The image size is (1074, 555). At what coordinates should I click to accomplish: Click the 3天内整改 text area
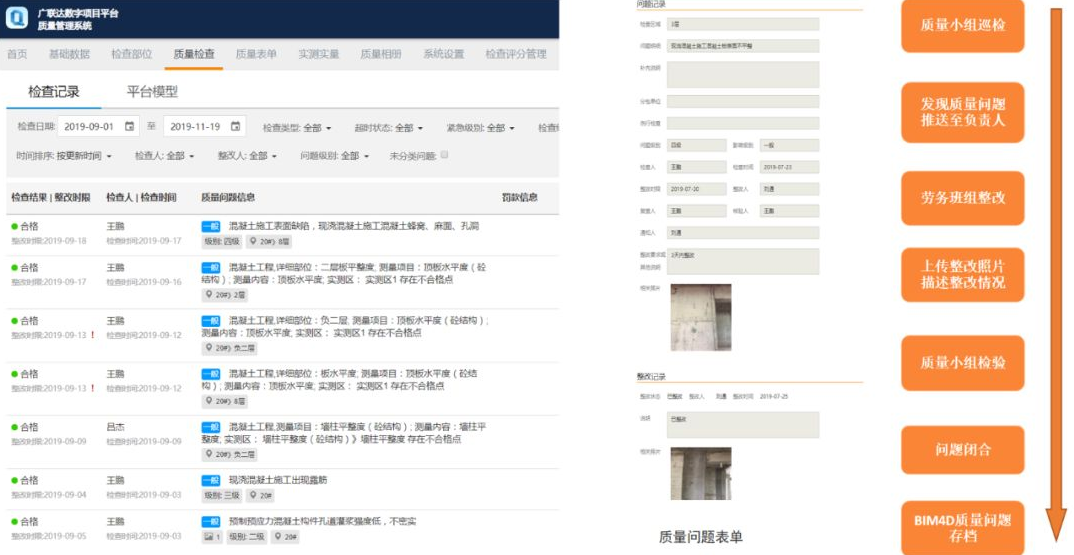coord(743,261)
